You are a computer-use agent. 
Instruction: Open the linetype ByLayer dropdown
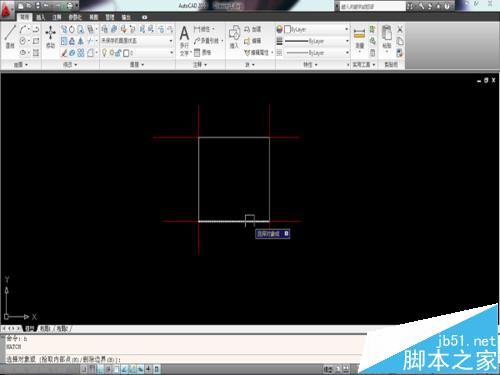316,53
